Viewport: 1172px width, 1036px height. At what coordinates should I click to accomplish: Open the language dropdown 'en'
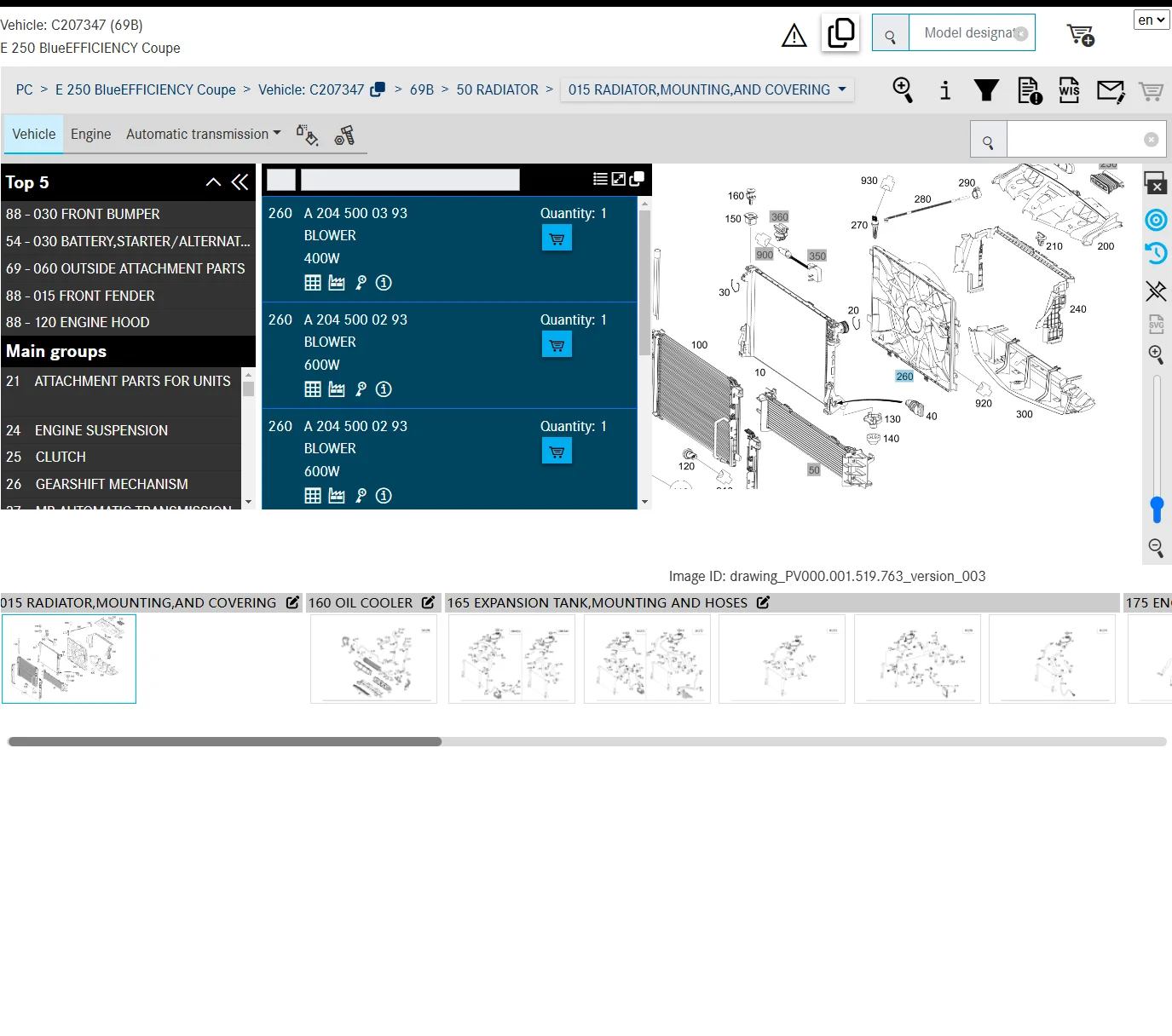coord(1152,20)
